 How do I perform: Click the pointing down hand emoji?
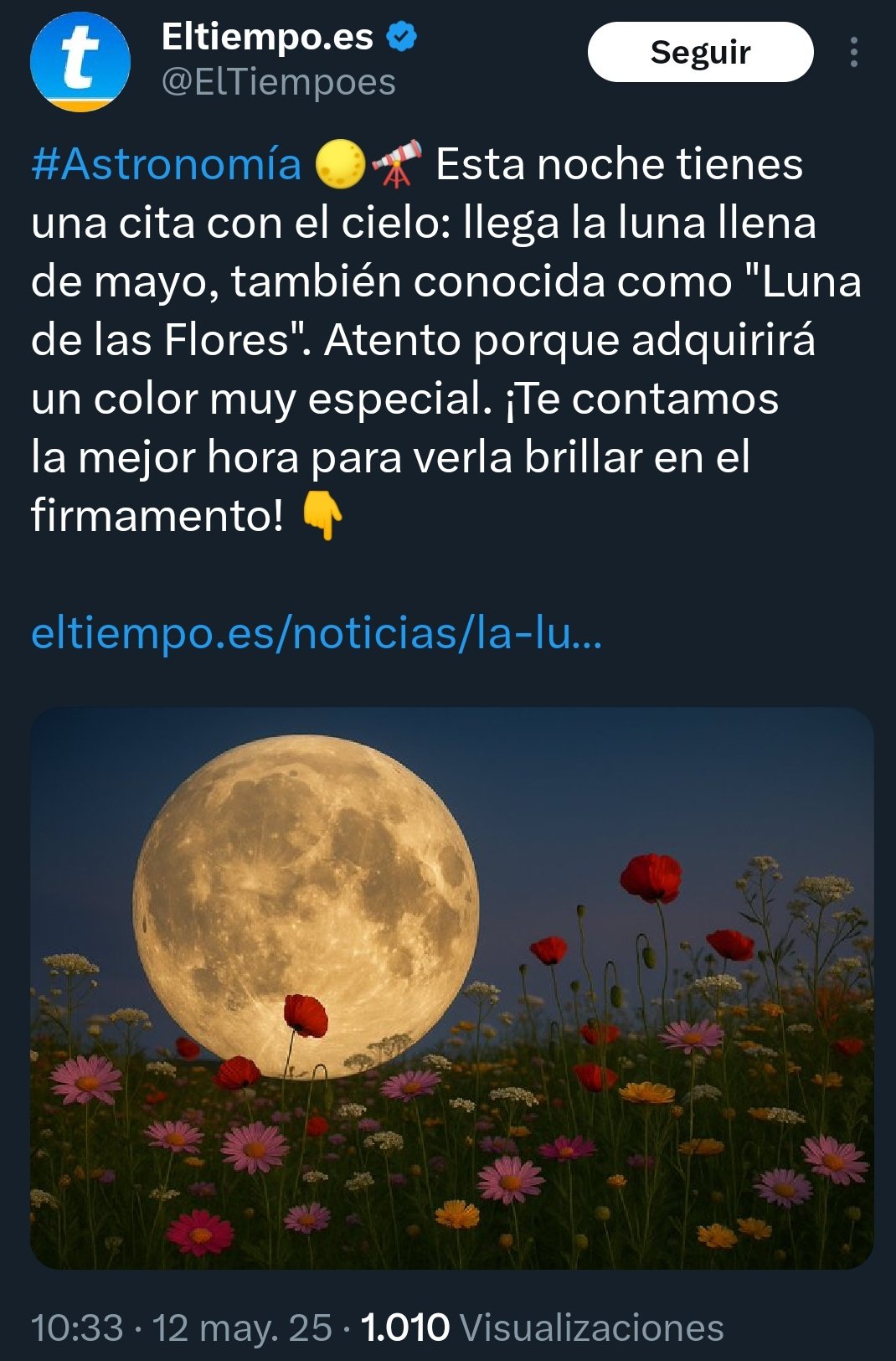[x=322, y=516]
